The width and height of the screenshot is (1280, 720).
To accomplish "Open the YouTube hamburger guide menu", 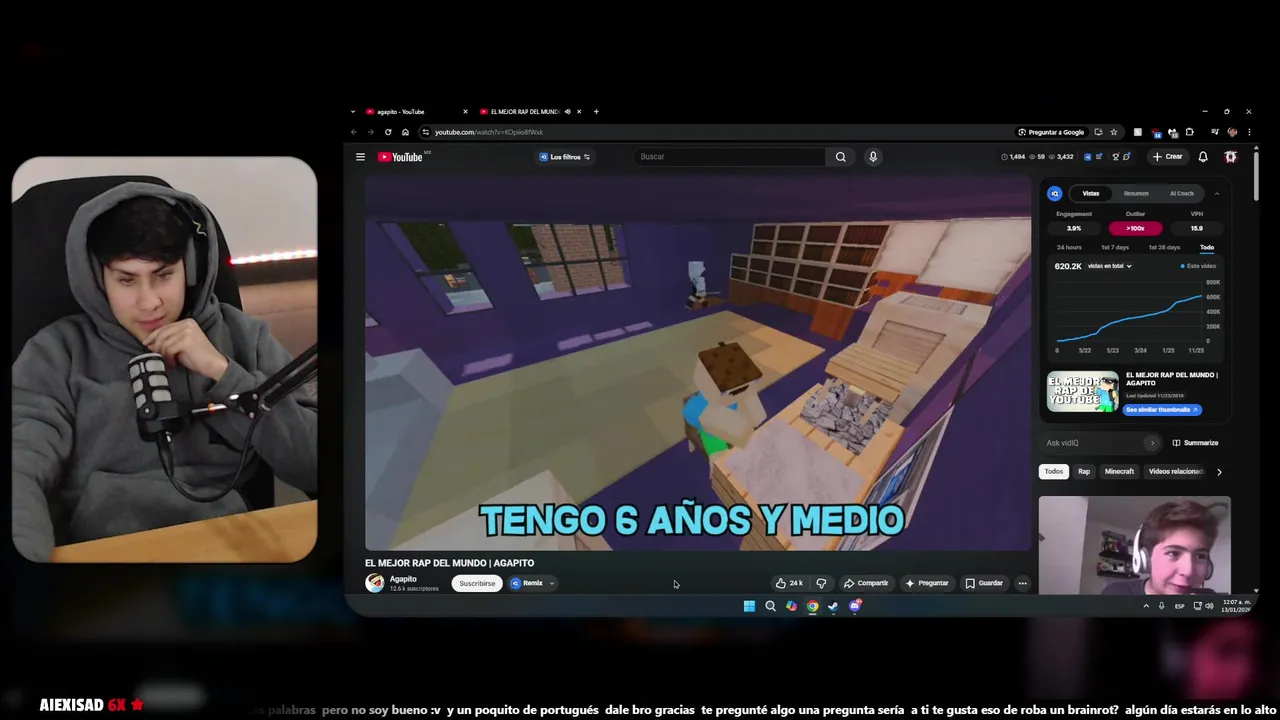I will coord(360,157).
